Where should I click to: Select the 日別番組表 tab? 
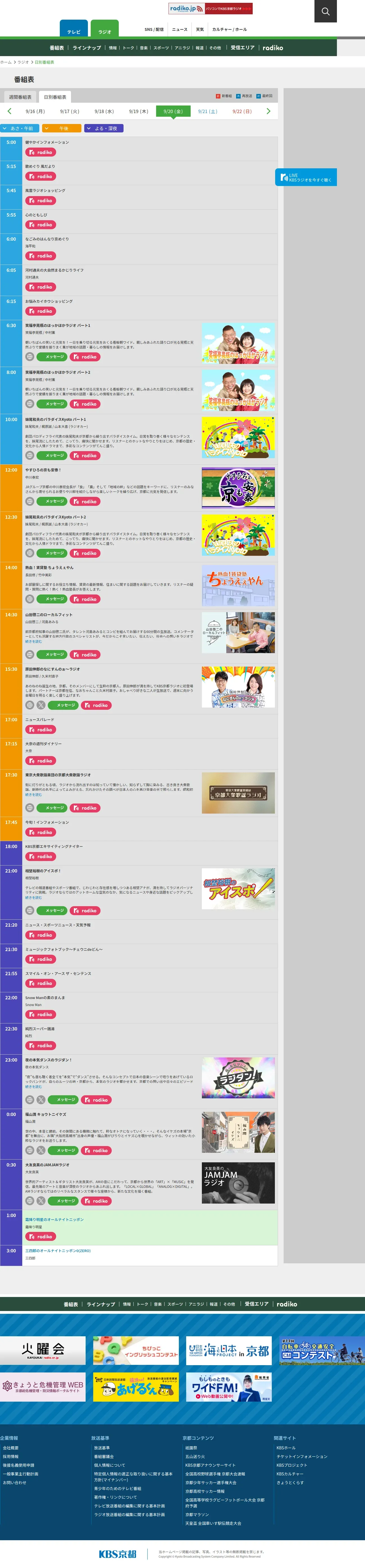click(x=55, y=97)
